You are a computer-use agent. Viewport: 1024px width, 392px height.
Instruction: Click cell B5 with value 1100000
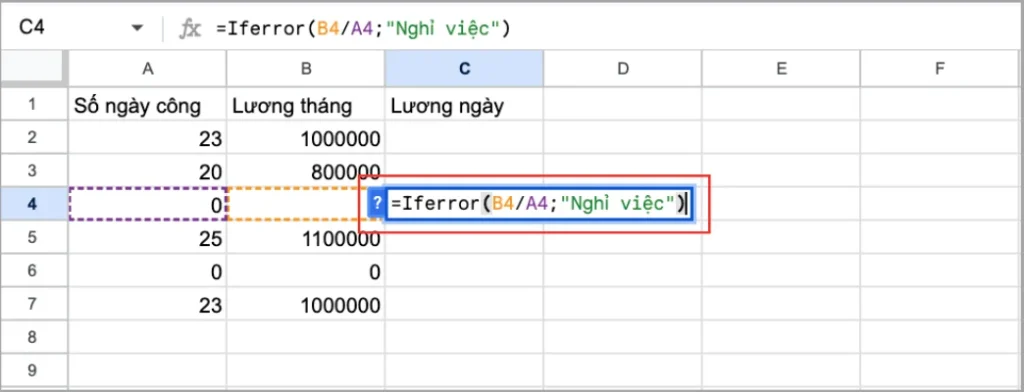pos(306,237)
